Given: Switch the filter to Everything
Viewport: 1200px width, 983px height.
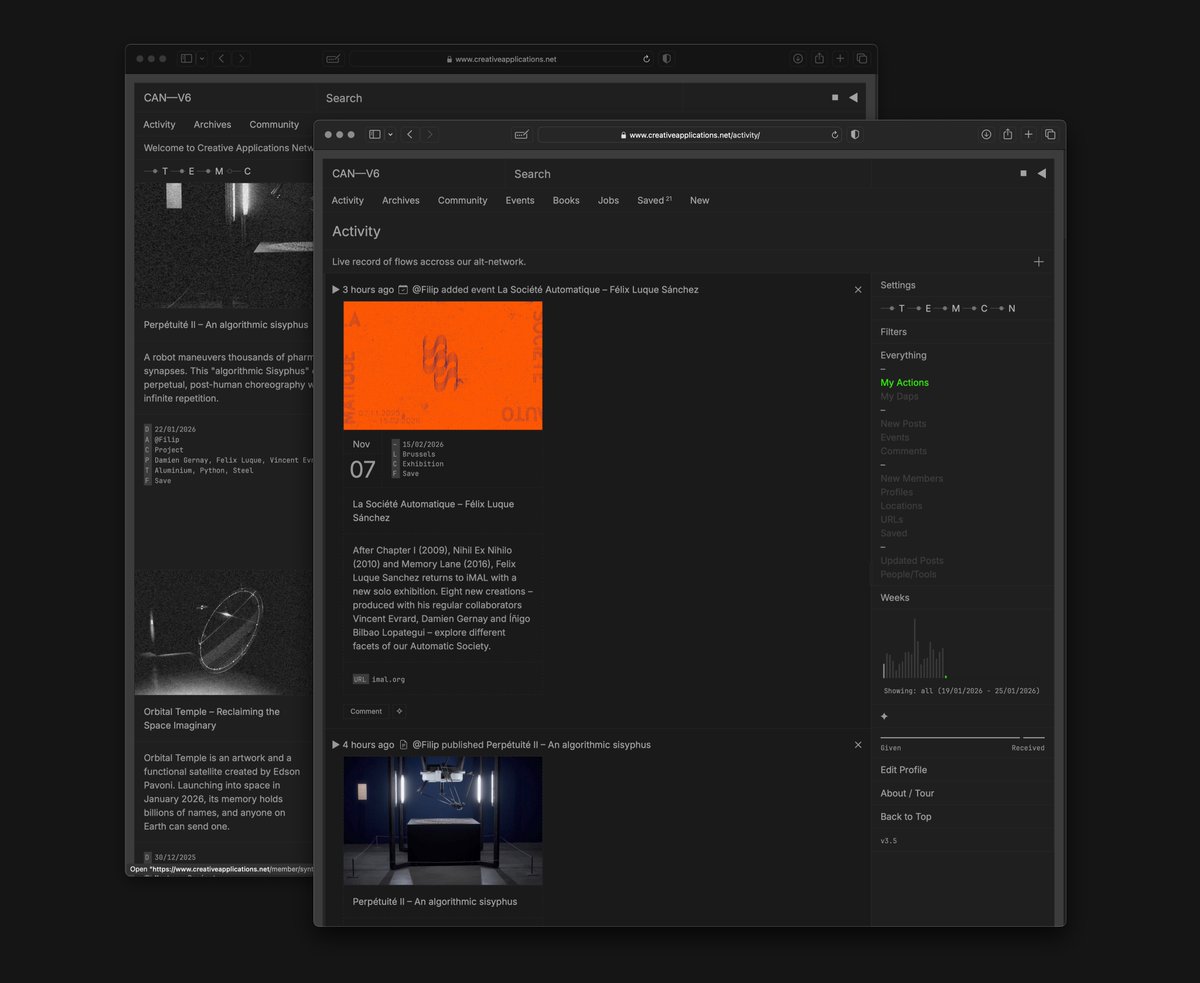Looking at the screenshot, I should pyautogui.click(x=903, y=355).
